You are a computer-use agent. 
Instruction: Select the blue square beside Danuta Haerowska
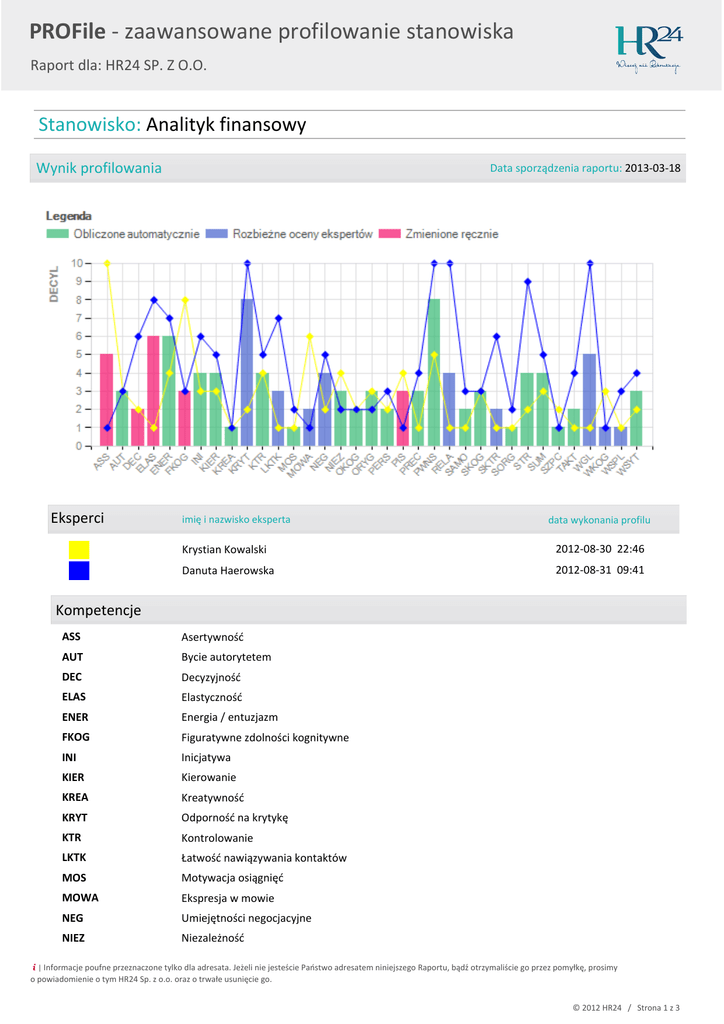click(x=79, y=571)
